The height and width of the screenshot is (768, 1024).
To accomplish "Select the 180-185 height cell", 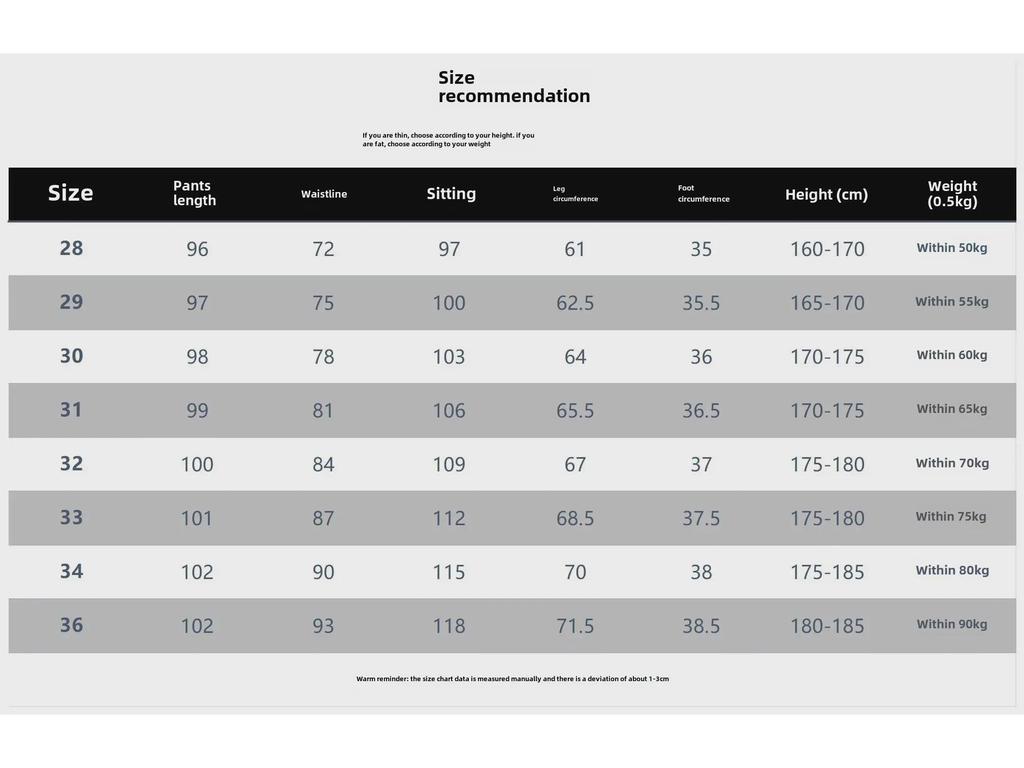I will (827, 626).
